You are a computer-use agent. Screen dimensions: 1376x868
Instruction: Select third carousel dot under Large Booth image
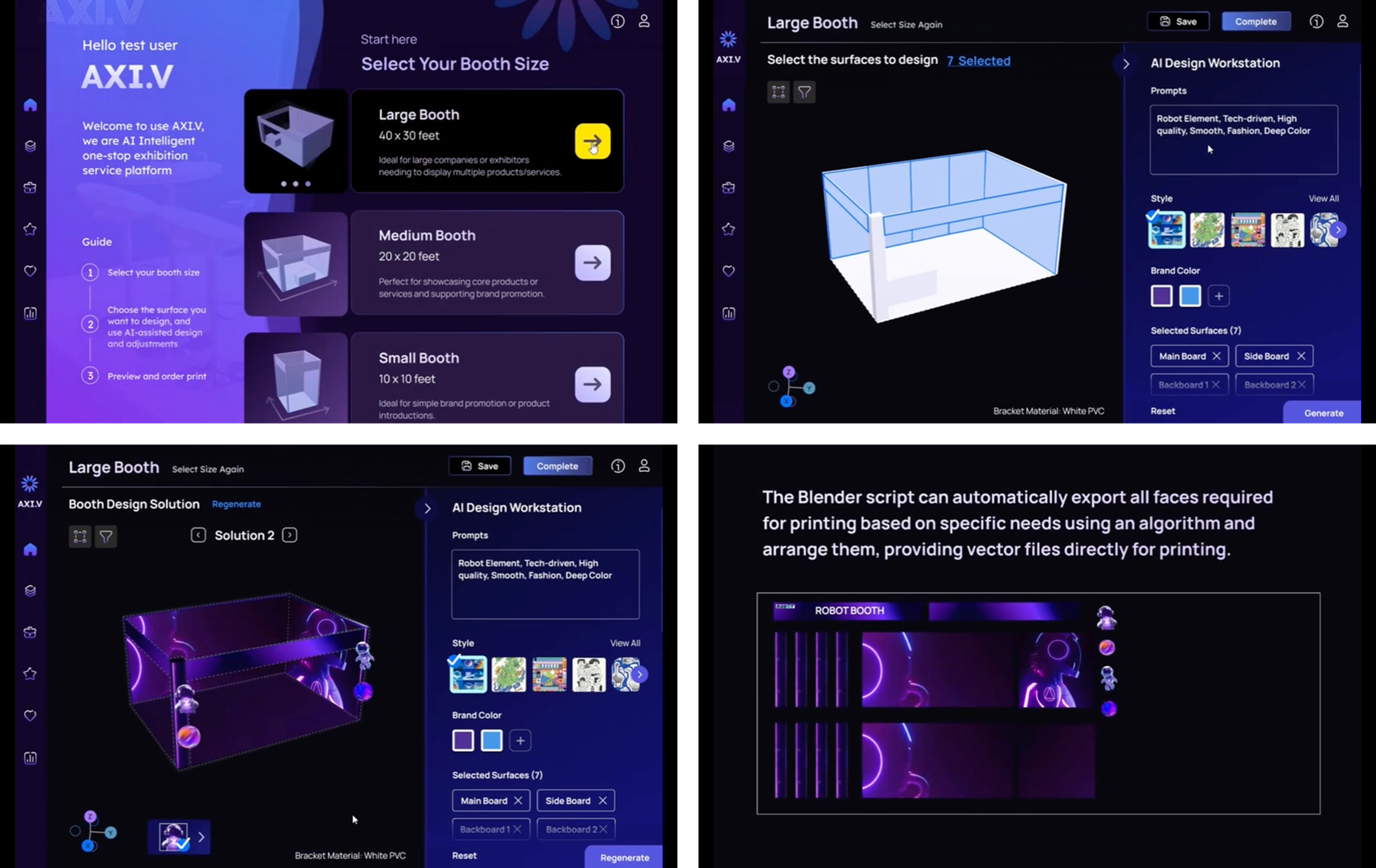click(x=308, y=184)
